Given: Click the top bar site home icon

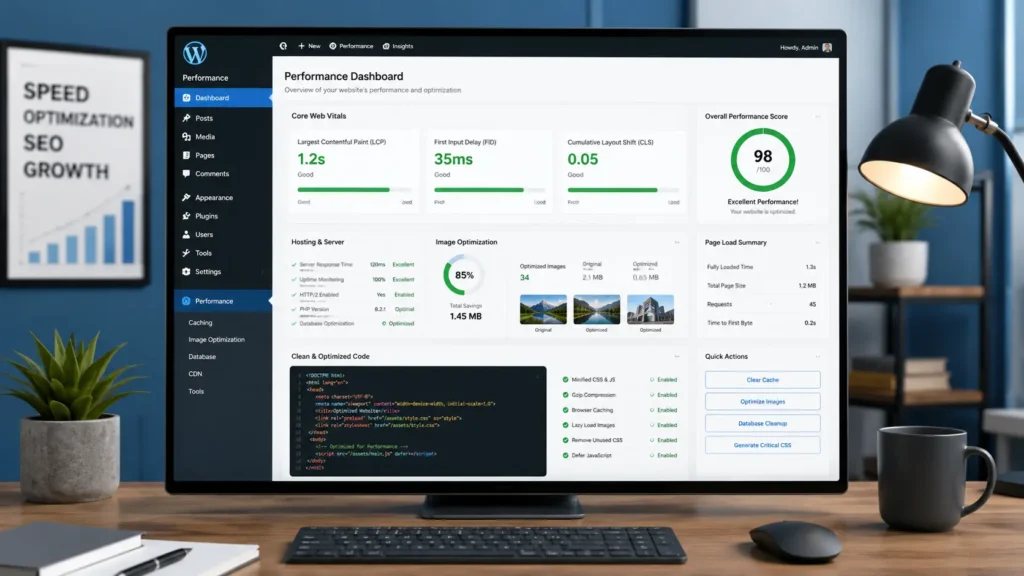Looking at the screenshot, I should point(283,46).
